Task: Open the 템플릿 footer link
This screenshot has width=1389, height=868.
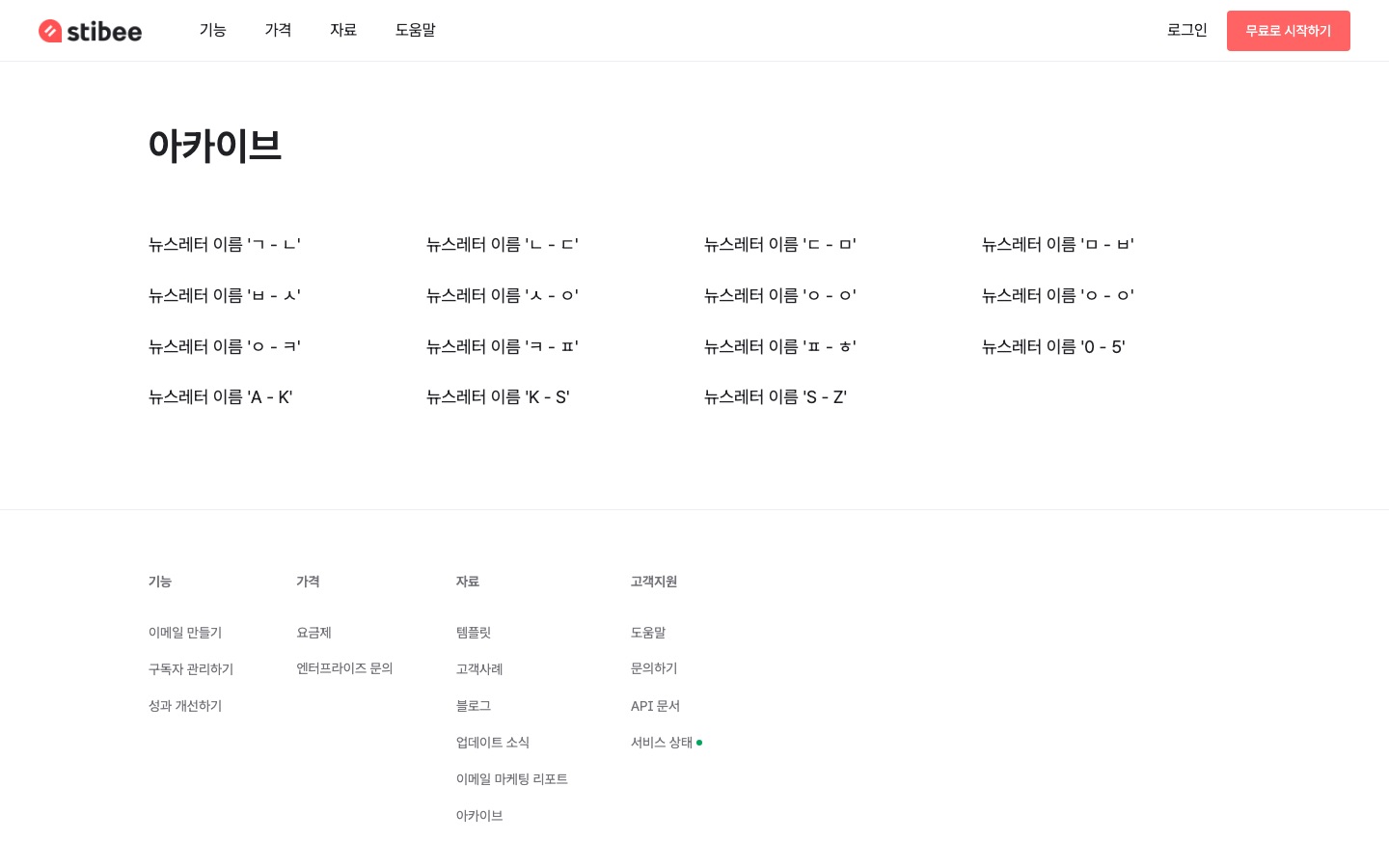Action: pyautogui.click(x=474, y=633)
